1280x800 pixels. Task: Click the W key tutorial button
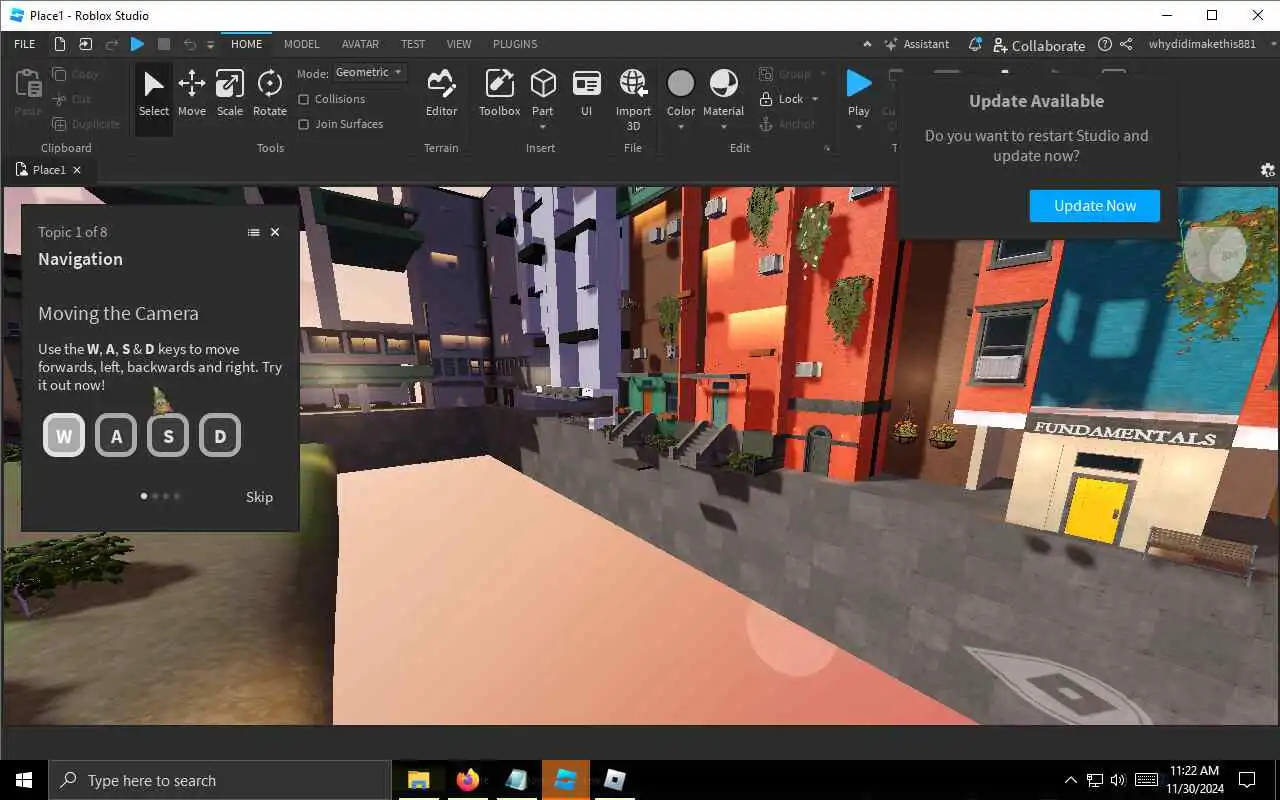click(x=64, y=436)
